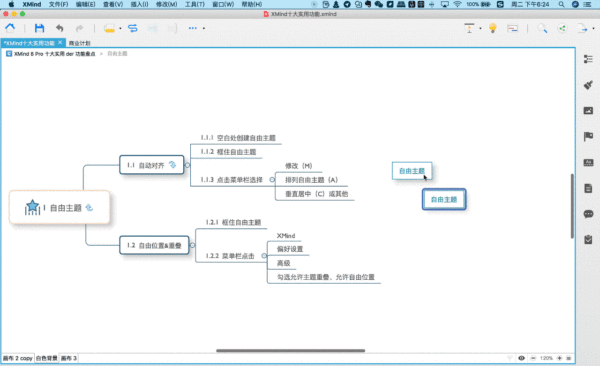Image resolution: width=600 pixels, height=366 pixels.
Task: Open the 帮助(H) menu
Action: [x=252, y=4]
